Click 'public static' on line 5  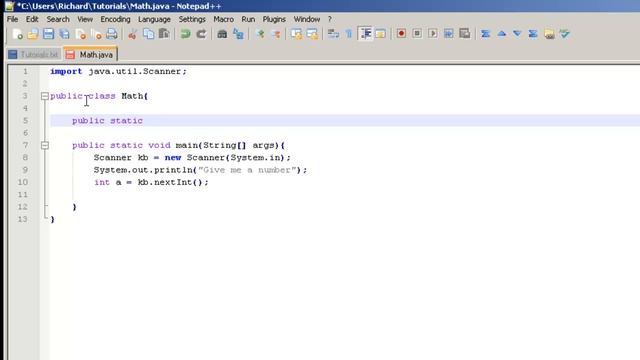pyautogui.click(x=107, y=121)
